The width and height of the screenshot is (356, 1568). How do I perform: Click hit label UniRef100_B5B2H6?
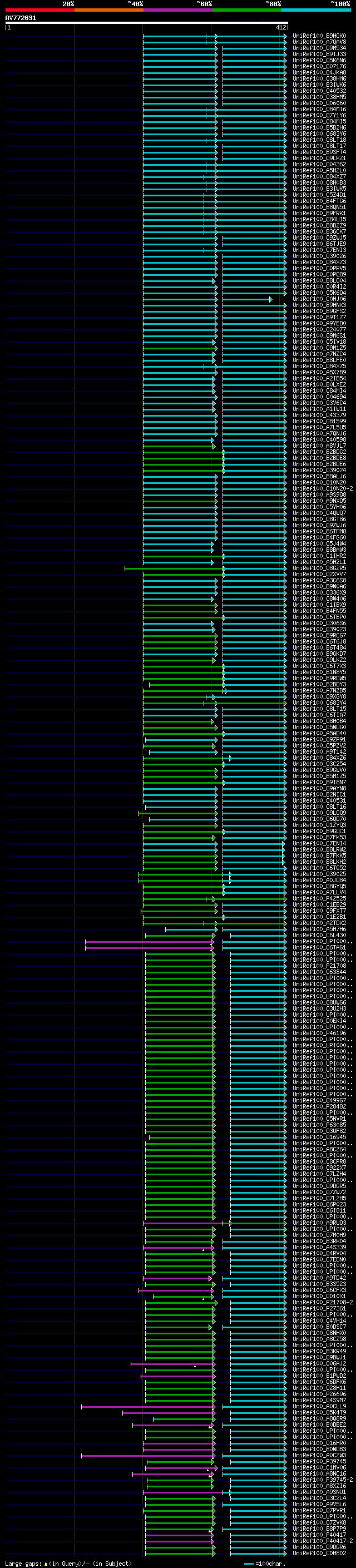click(319, 128)
